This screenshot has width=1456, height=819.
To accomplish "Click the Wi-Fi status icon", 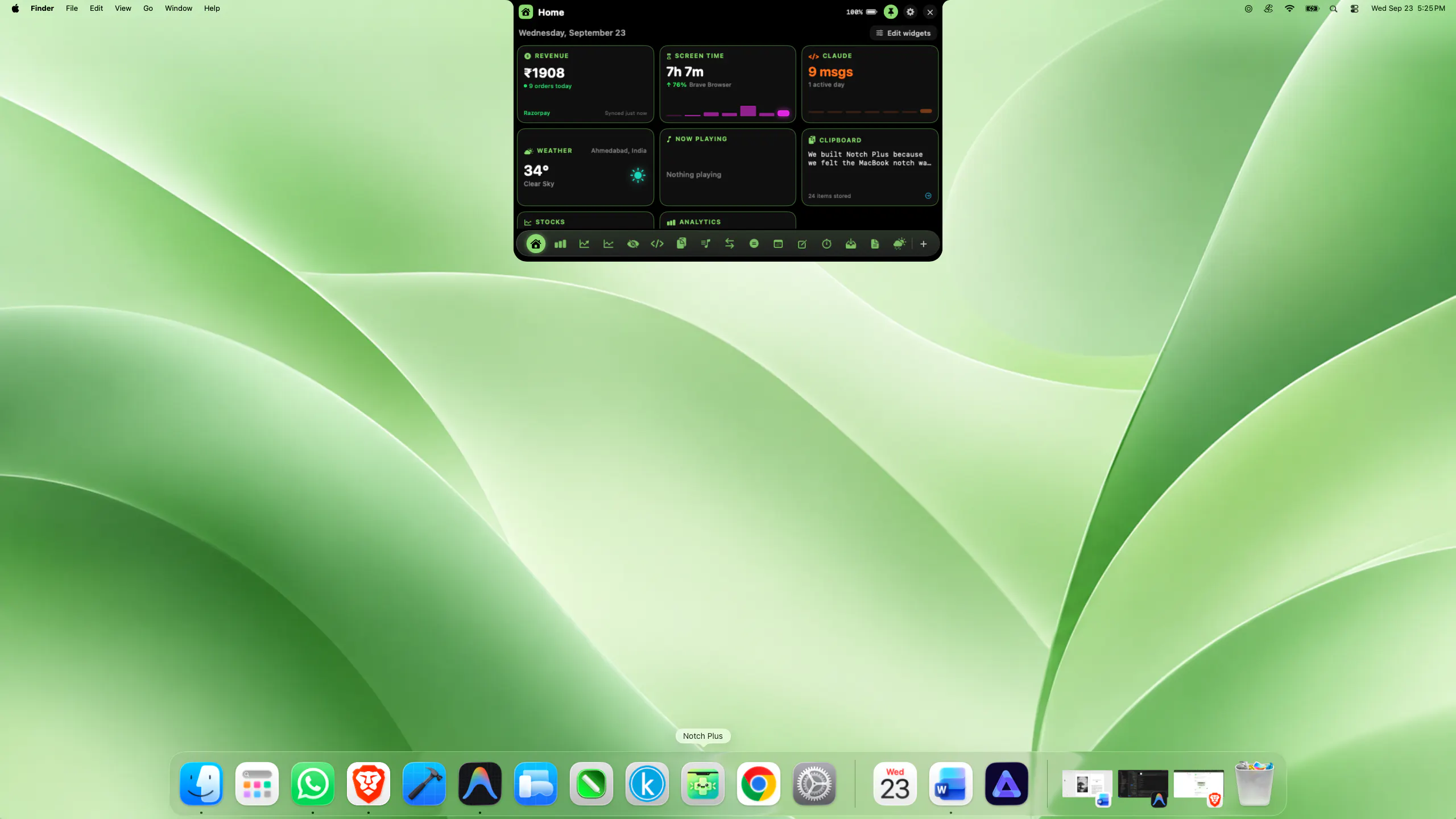I will pyautogui.click(x=1289, y=9).
